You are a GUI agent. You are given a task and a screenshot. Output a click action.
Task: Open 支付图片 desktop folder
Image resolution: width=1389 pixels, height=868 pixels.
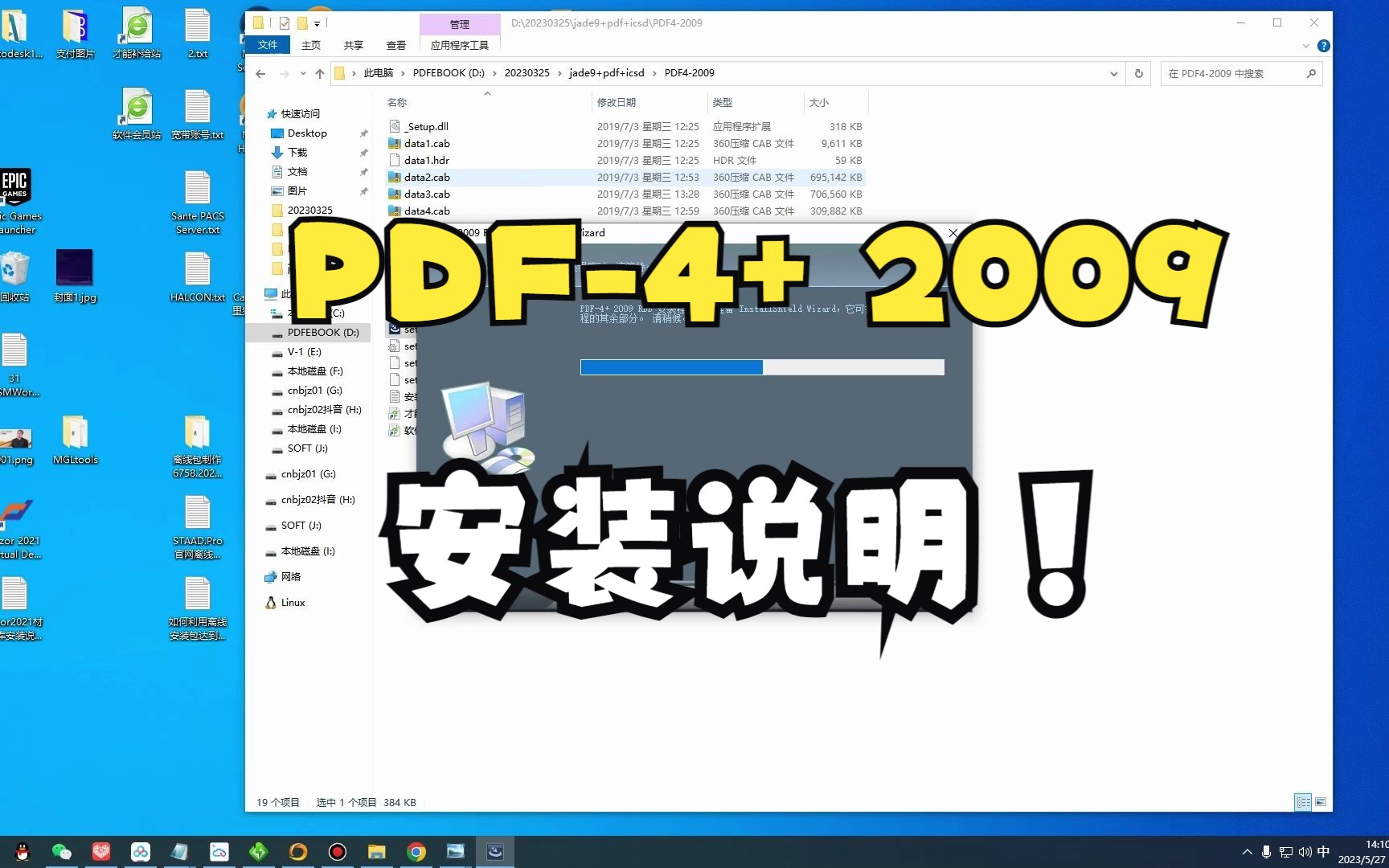pyautogui.click(x=75, y=34)
